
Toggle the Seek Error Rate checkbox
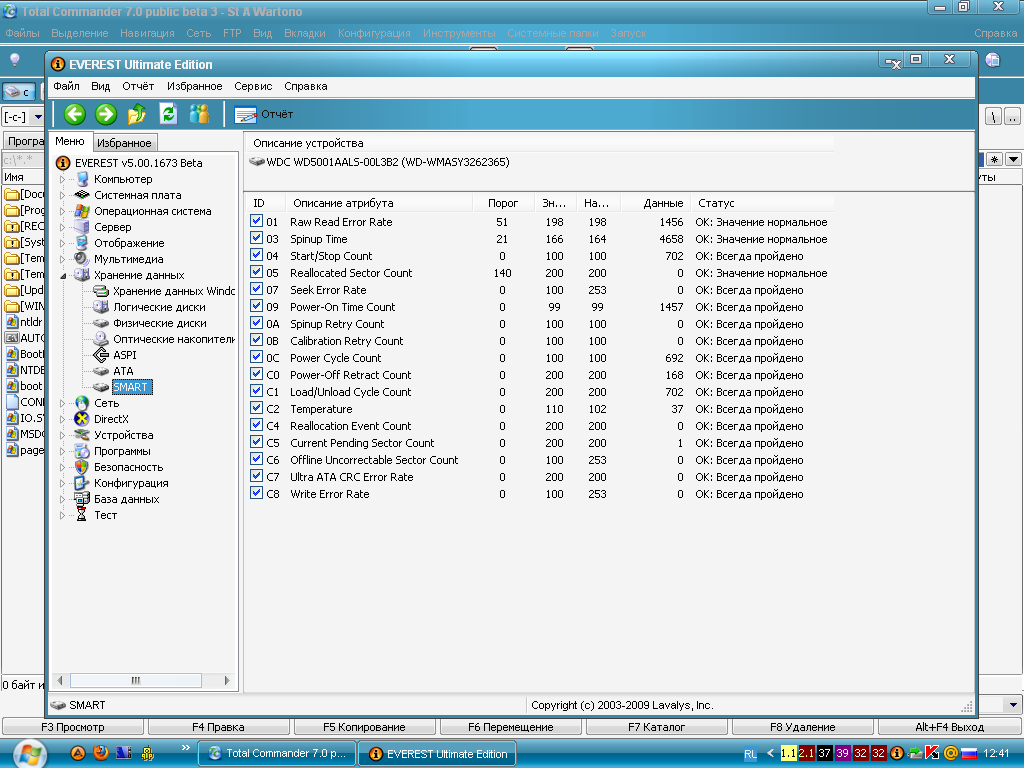coord(257,289)
